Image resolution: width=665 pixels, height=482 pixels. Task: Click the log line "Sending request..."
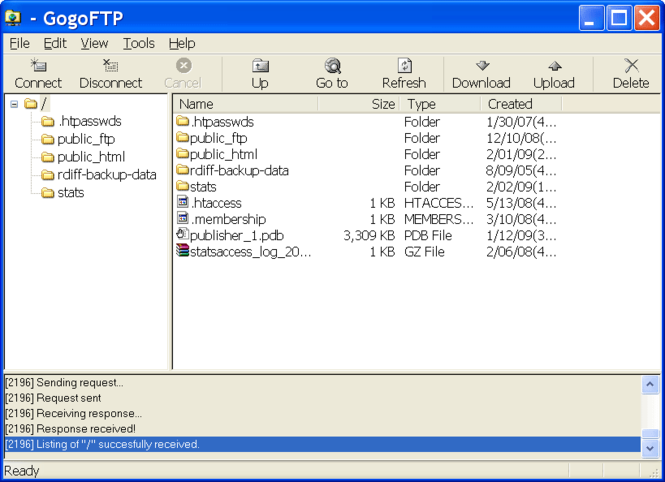pos(64,383)
